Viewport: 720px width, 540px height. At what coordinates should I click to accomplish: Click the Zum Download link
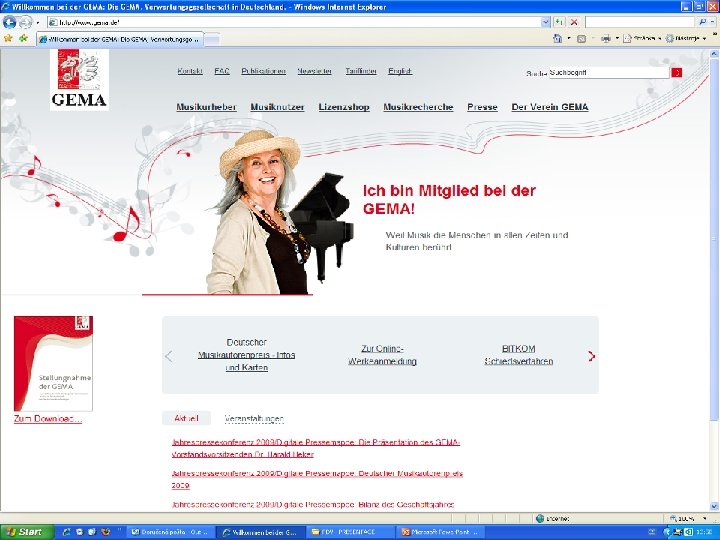tap(48, 419)
